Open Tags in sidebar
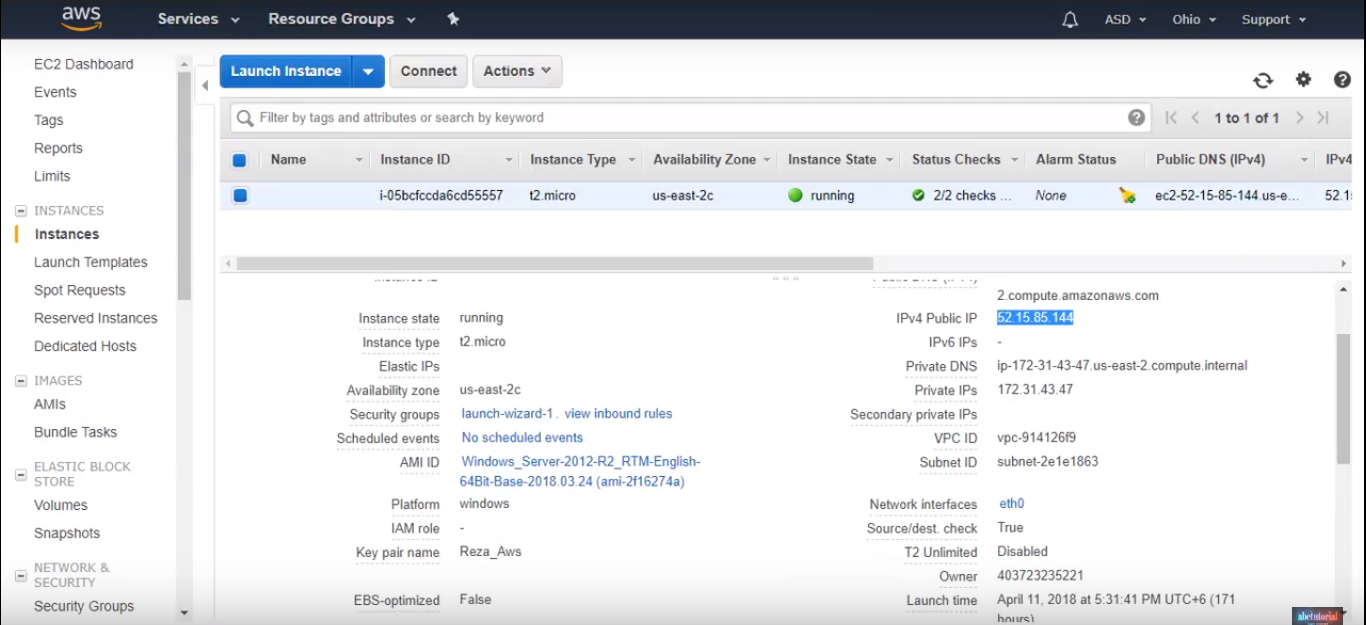Image resolution: width=1366 pixels, height=625 pixels. point(48,120)
